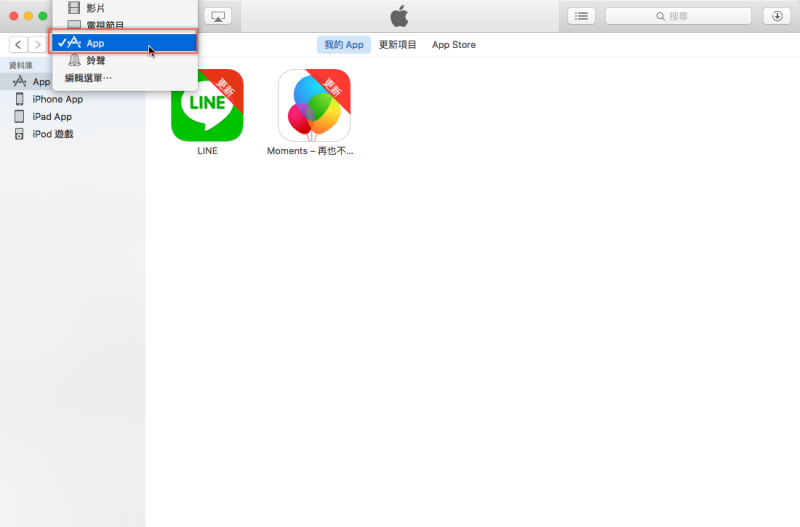Click the bell icon beside 鈴聲
Image resolution: width=800 pixels, height=527 pixels.
coord(74,60)
